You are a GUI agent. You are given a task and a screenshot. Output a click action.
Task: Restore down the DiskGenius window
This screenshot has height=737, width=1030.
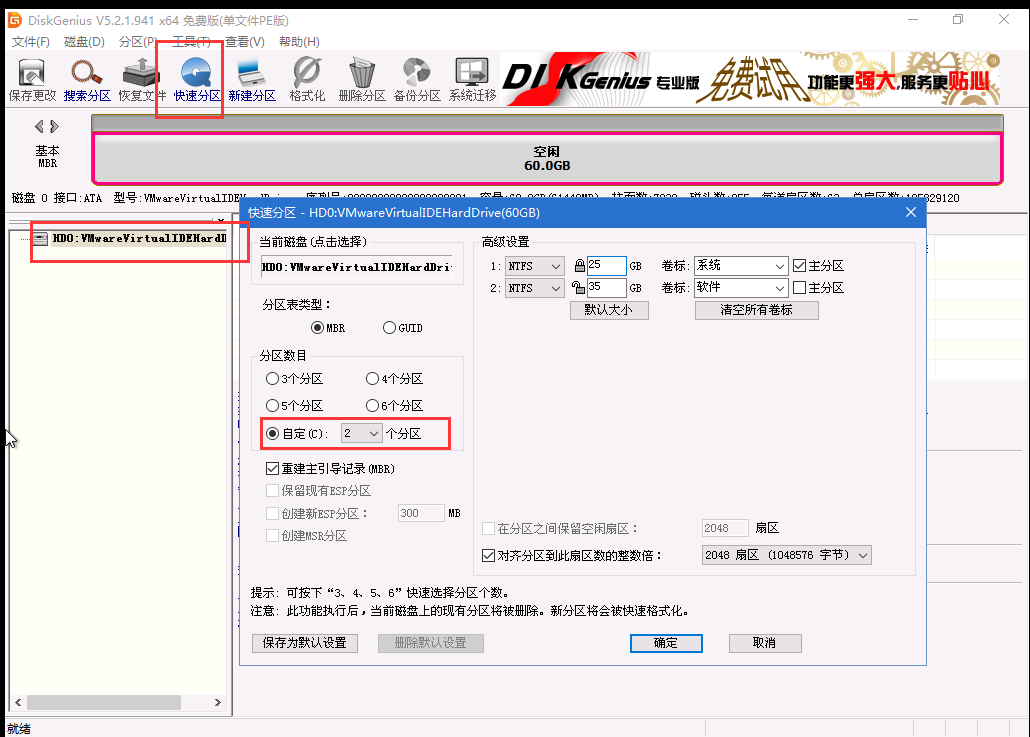point(958,20)
